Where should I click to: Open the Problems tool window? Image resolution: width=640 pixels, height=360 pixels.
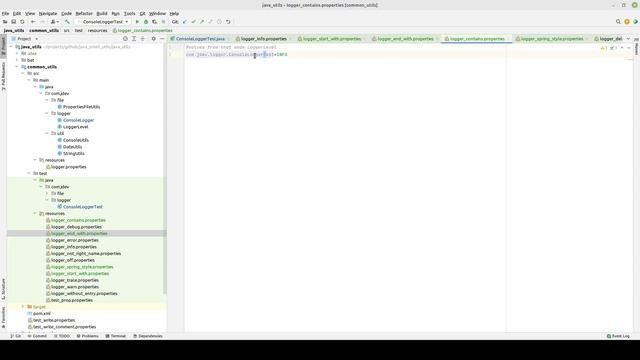pos(88,336)
